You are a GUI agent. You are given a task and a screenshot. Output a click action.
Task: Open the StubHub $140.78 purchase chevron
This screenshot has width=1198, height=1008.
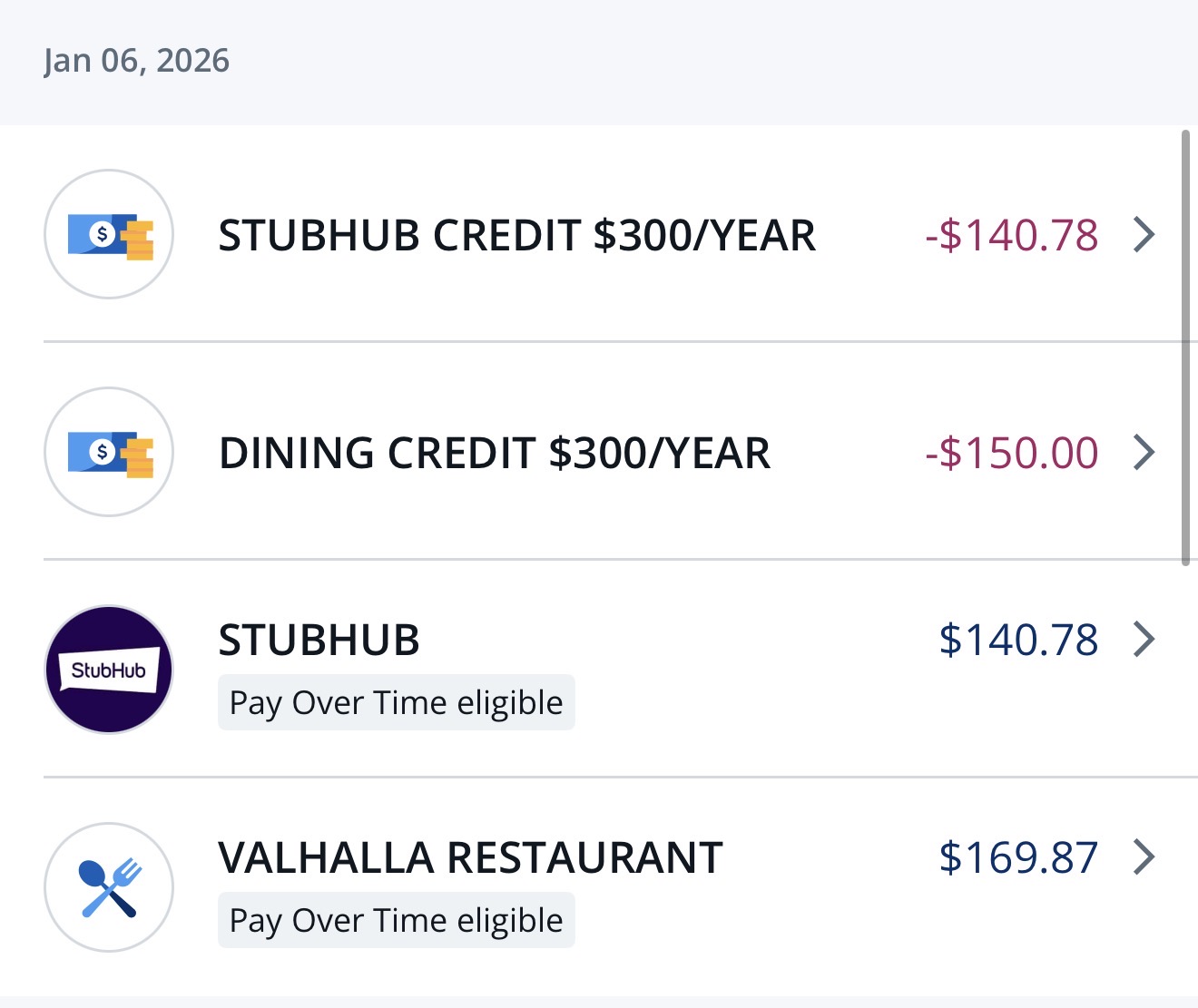click(1144, 640)
